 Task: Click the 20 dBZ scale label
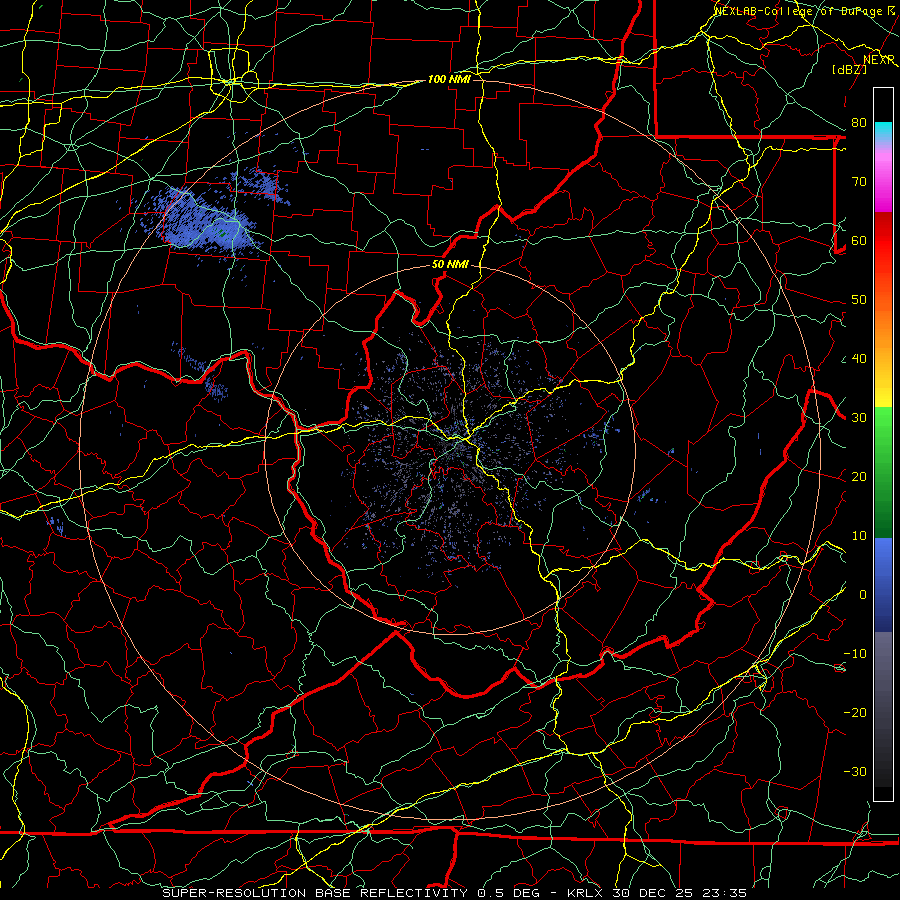[x=859, y=477]
